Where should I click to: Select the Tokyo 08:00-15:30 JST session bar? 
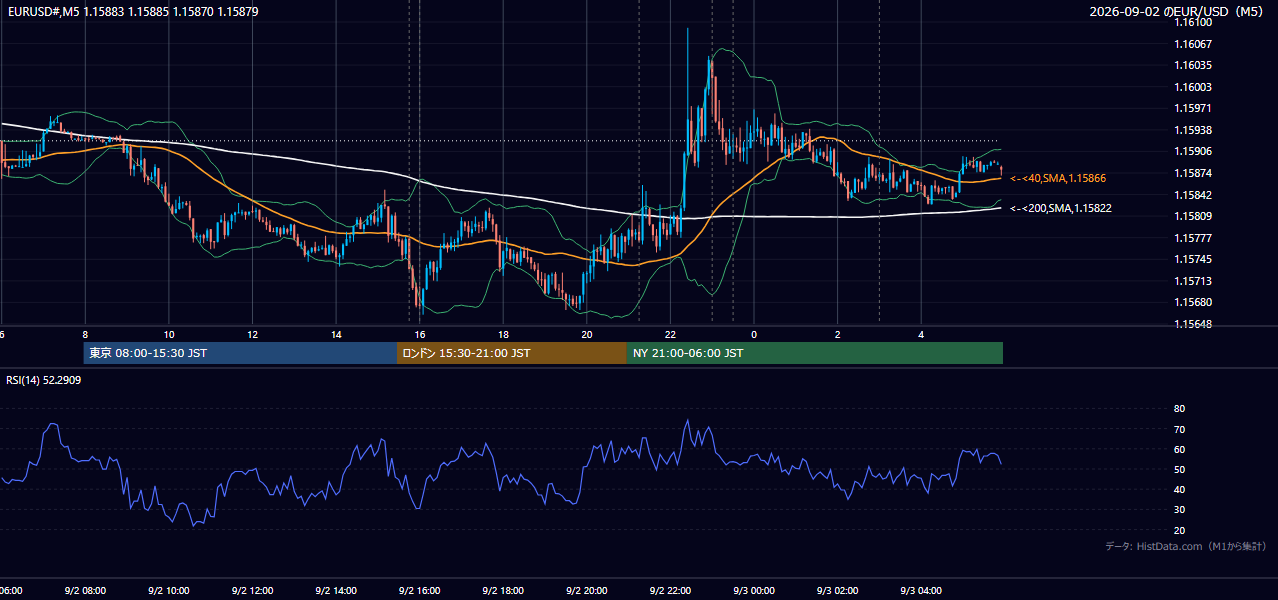pos(240,353)
